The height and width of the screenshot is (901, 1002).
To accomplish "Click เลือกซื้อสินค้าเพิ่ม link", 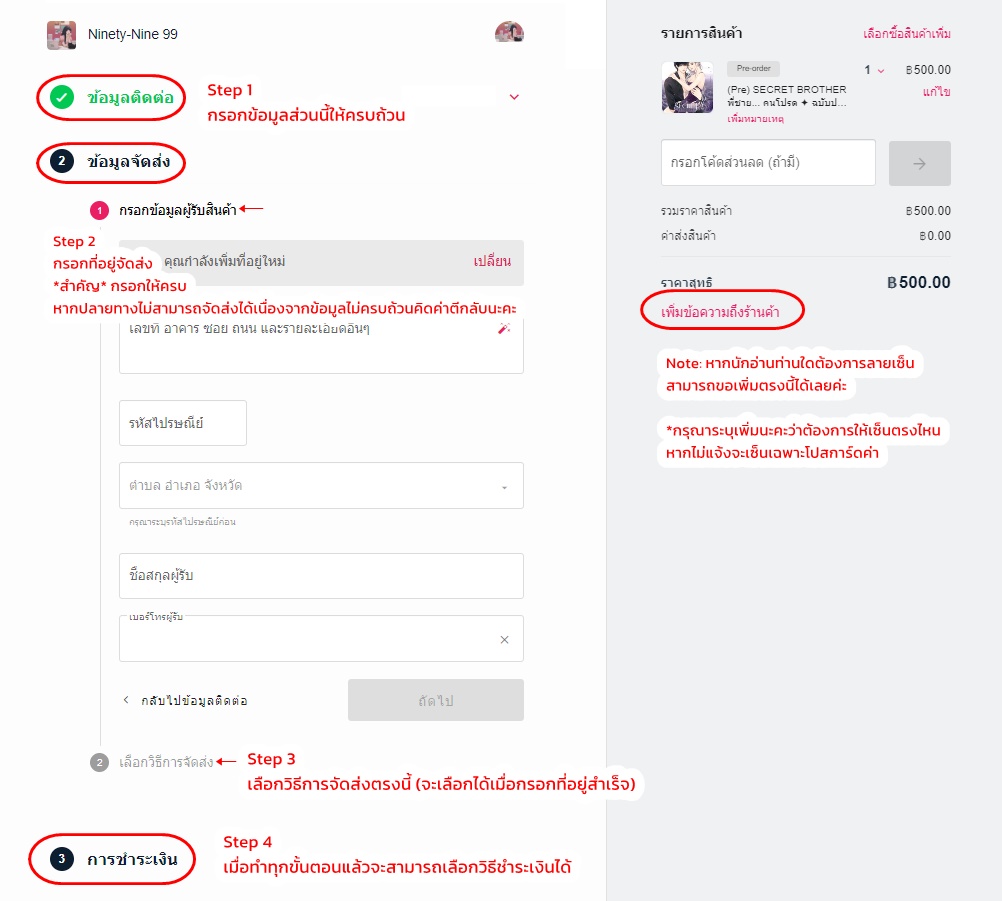I will pos(907,33).
